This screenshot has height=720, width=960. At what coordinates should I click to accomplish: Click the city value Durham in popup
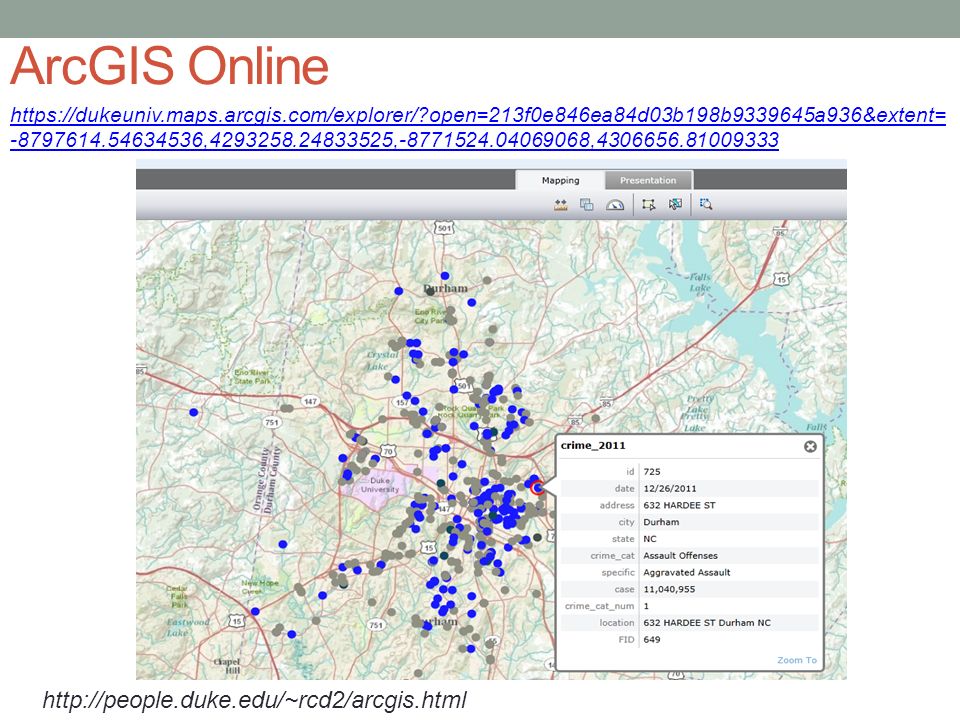click(661, 522)
